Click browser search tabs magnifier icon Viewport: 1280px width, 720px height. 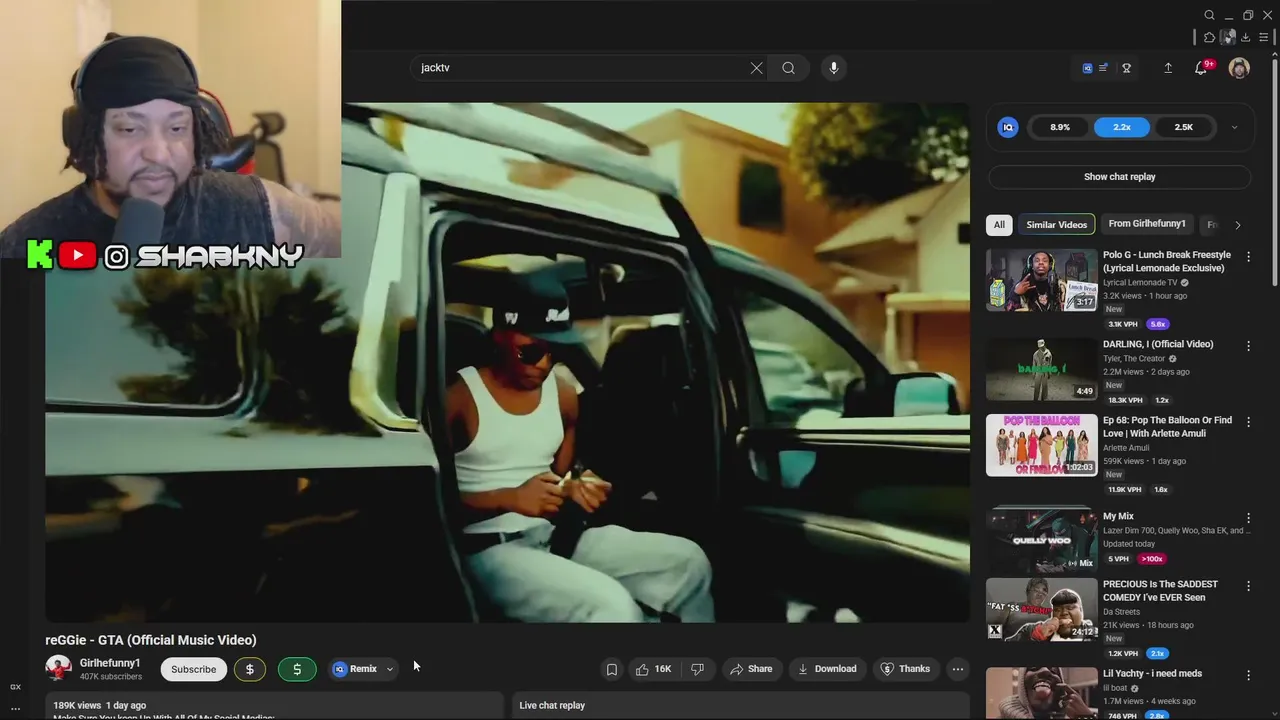tap(1209, 15)
